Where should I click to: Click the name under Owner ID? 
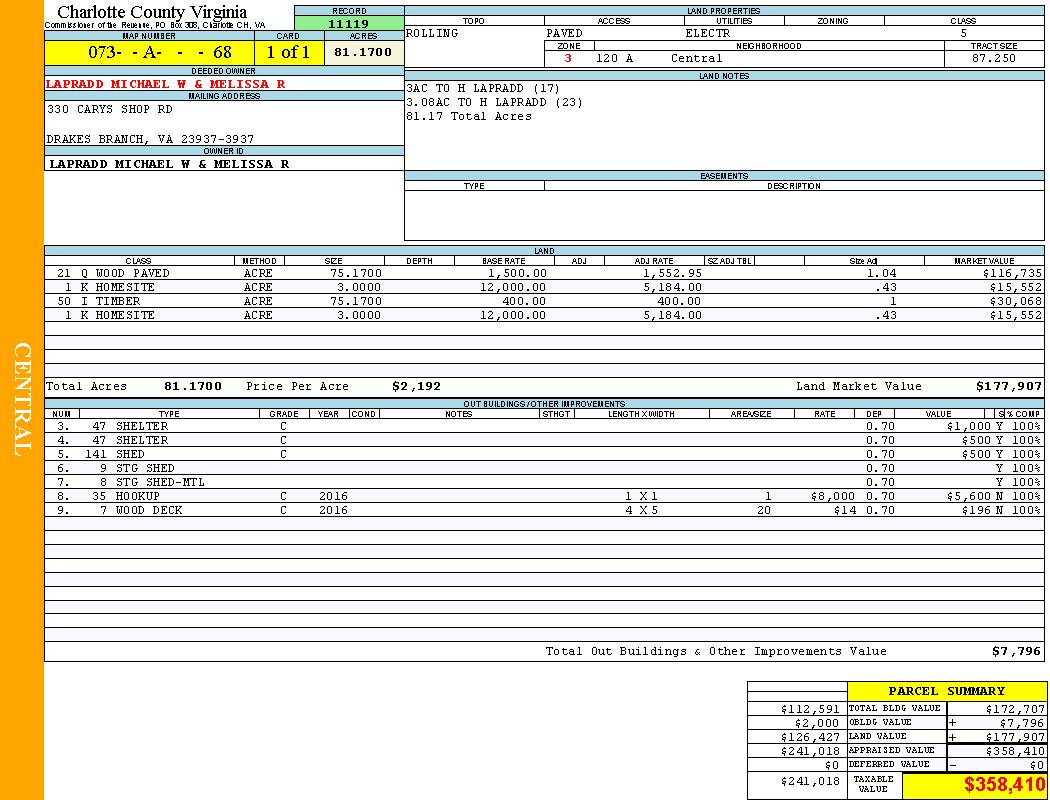(x=169, y=163)
